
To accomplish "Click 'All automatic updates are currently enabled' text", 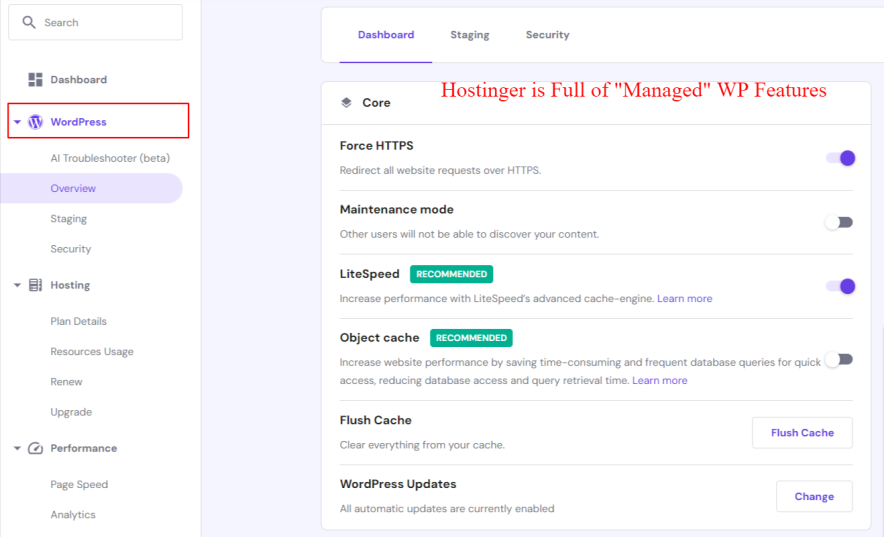I will 447,509.
